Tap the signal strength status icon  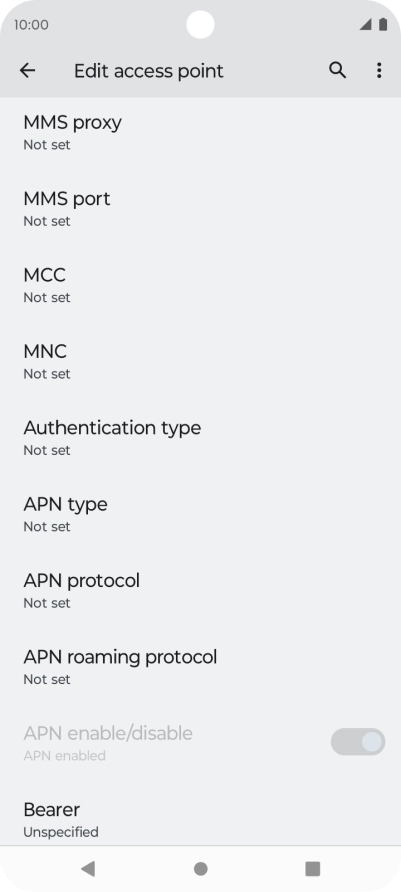click(366, 24)
